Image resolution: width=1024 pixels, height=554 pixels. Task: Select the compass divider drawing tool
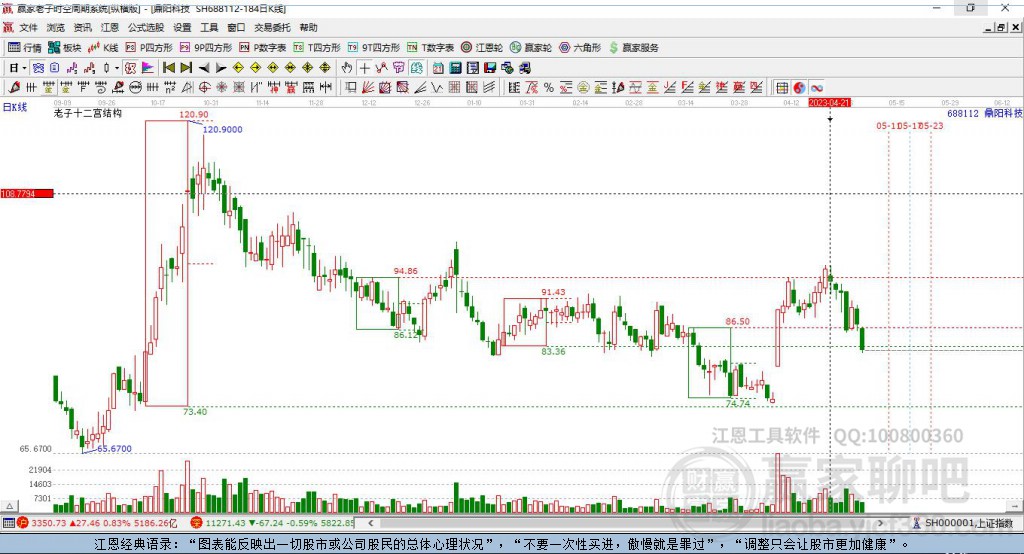pyautogui.click(x=187, y=88)
